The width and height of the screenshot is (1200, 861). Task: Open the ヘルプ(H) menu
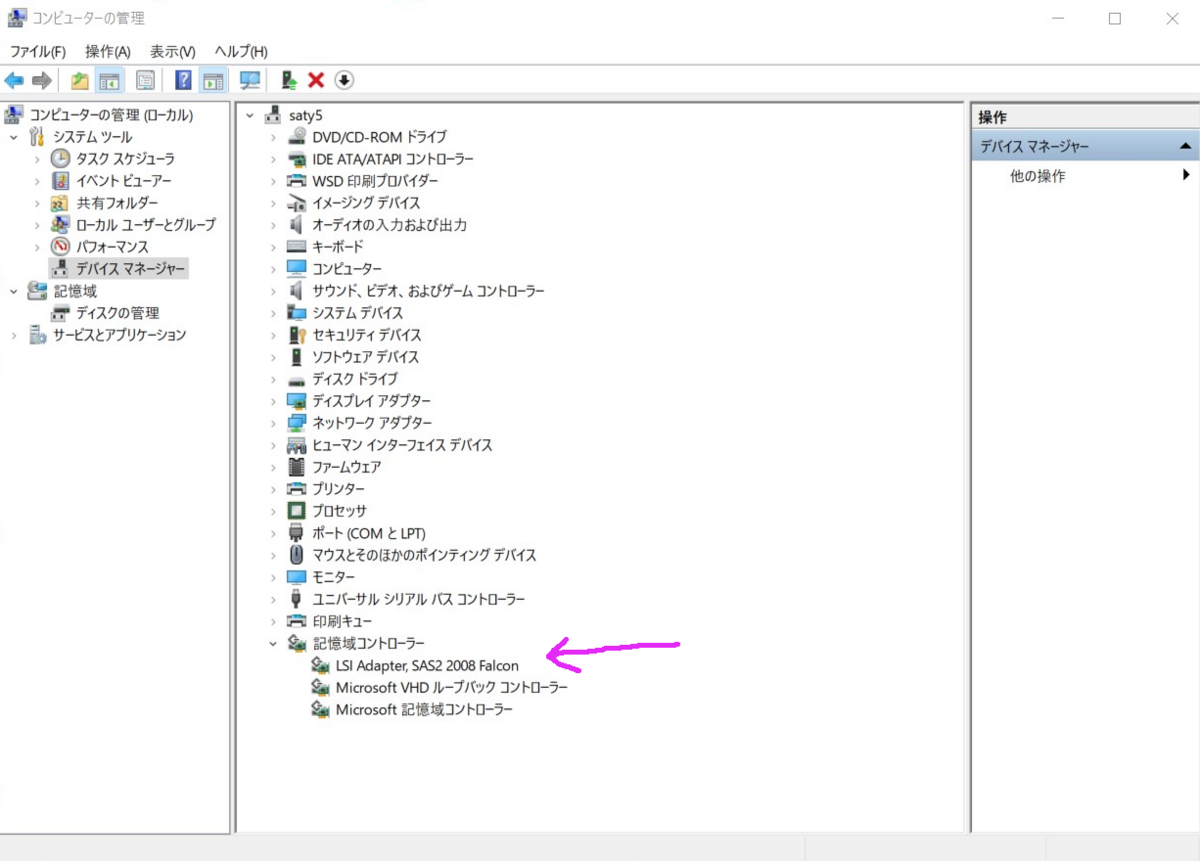coord(241,51)
